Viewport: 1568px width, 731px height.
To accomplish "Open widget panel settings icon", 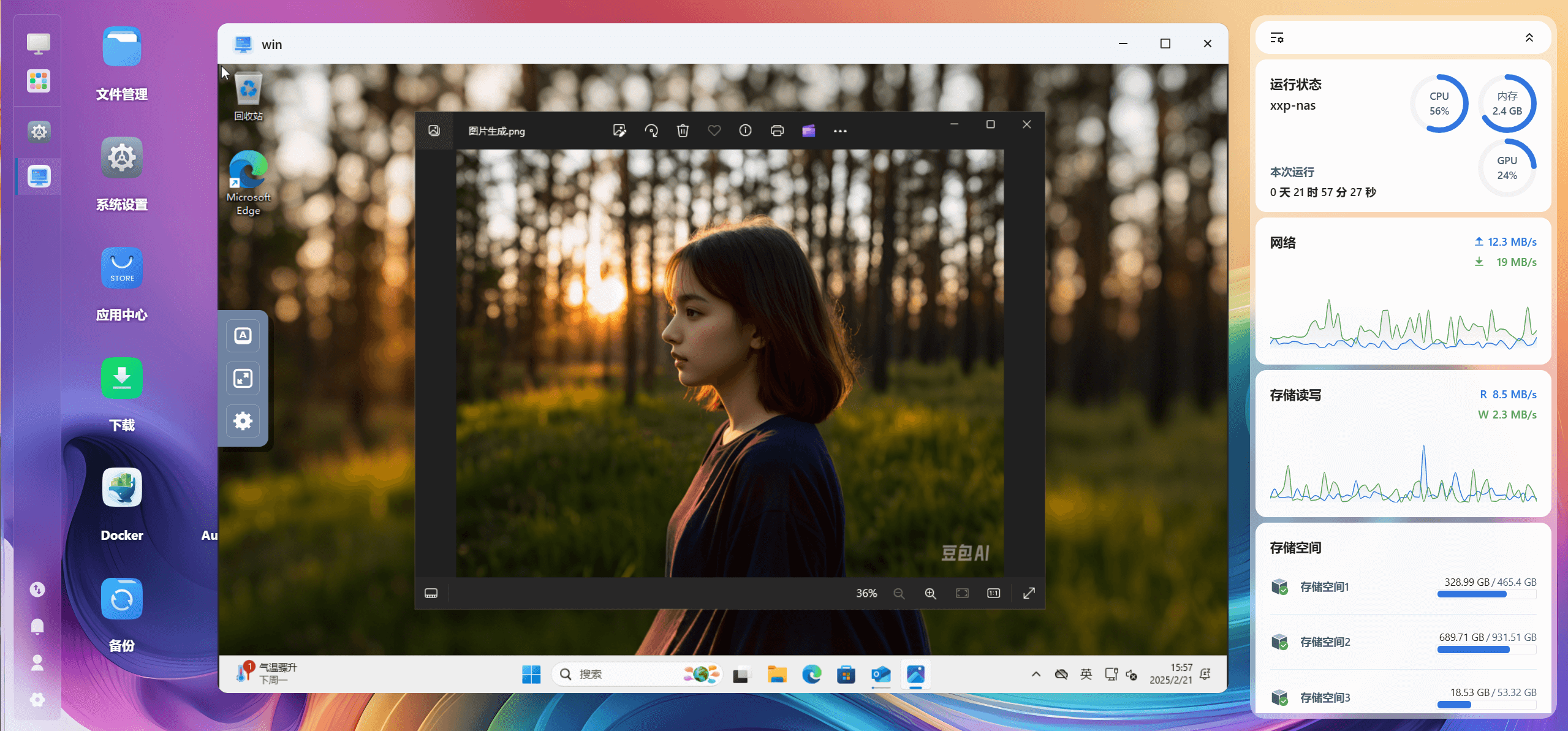I will click(1277, 38).
